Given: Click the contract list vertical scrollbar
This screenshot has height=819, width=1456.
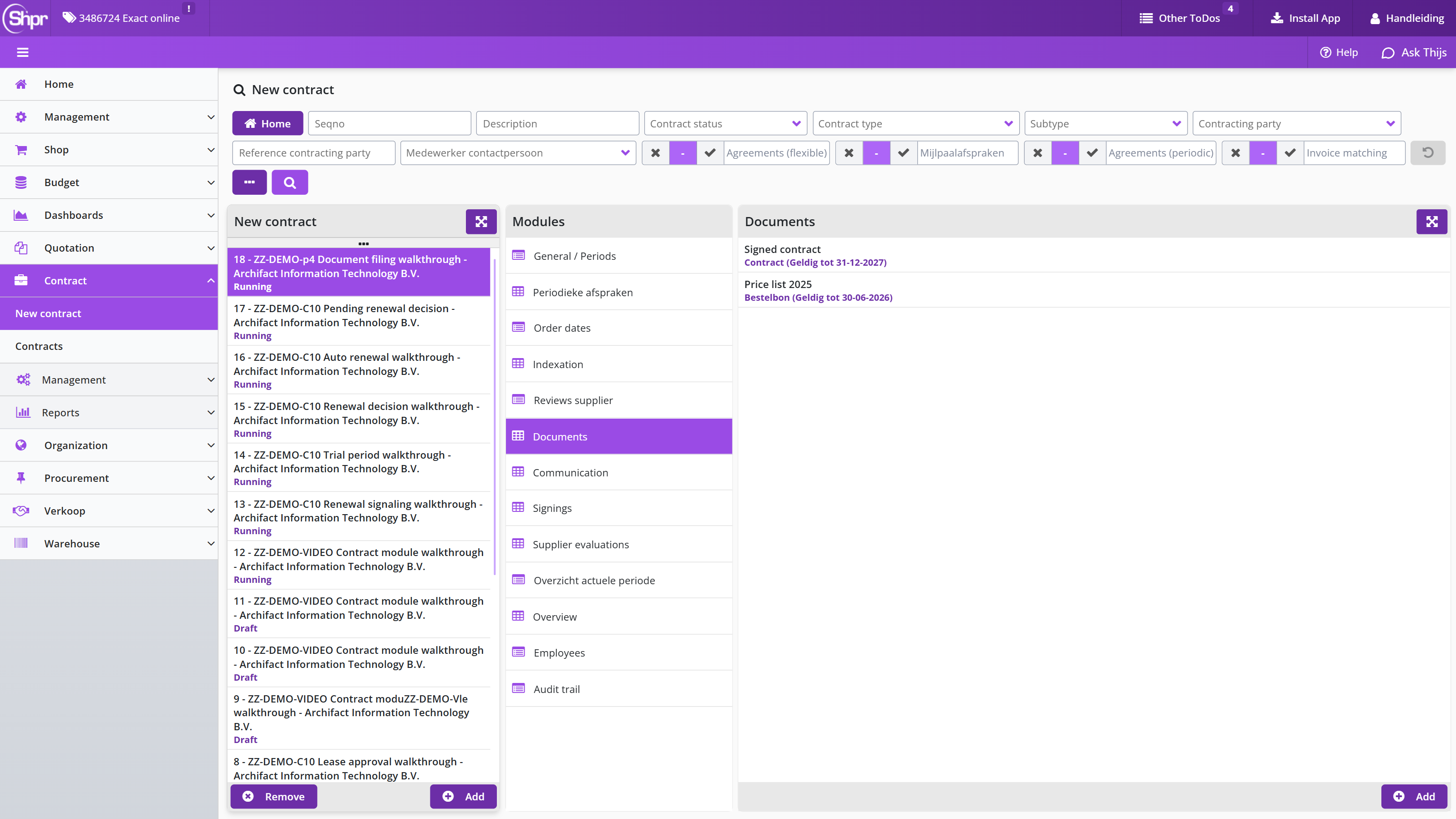Looking at the screenshot, I should tap(495, 417).
